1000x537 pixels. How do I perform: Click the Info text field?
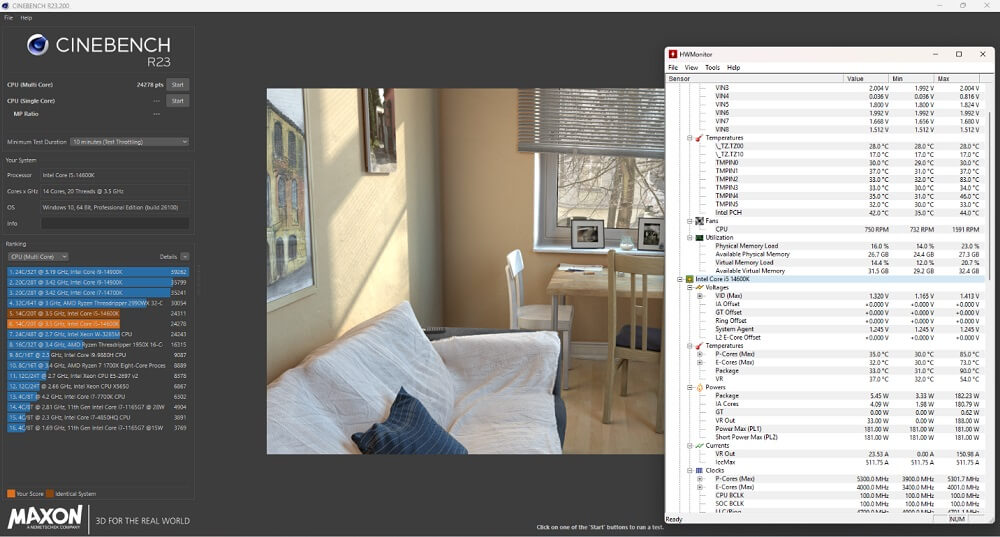[114, 223]
